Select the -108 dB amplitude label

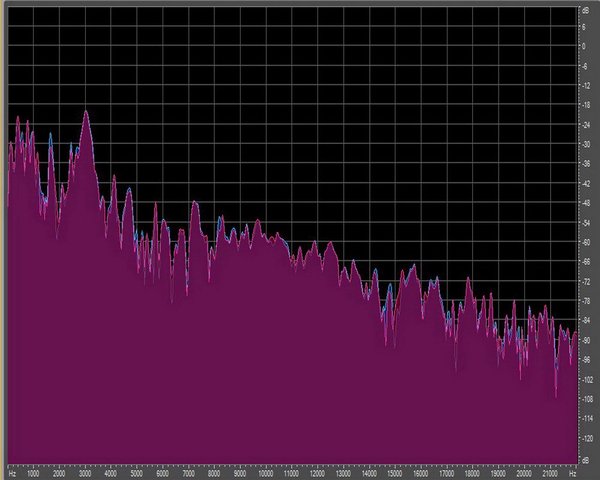point(586,399)
